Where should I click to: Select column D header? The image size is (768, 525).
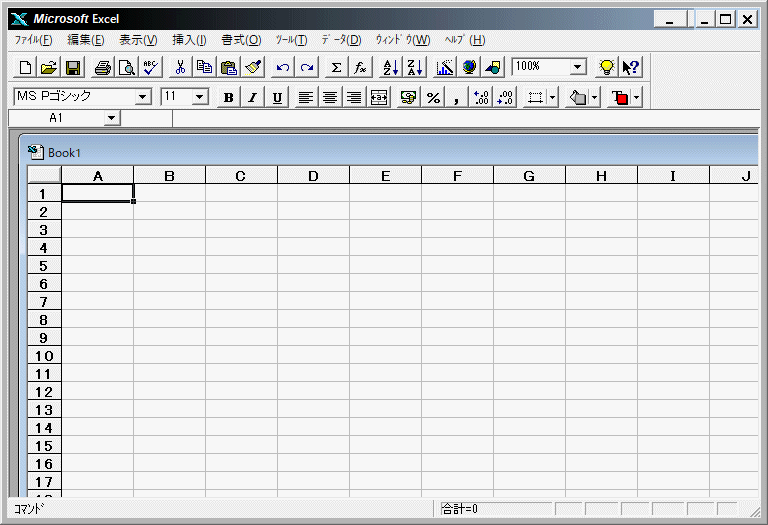(x=313, y=175)
